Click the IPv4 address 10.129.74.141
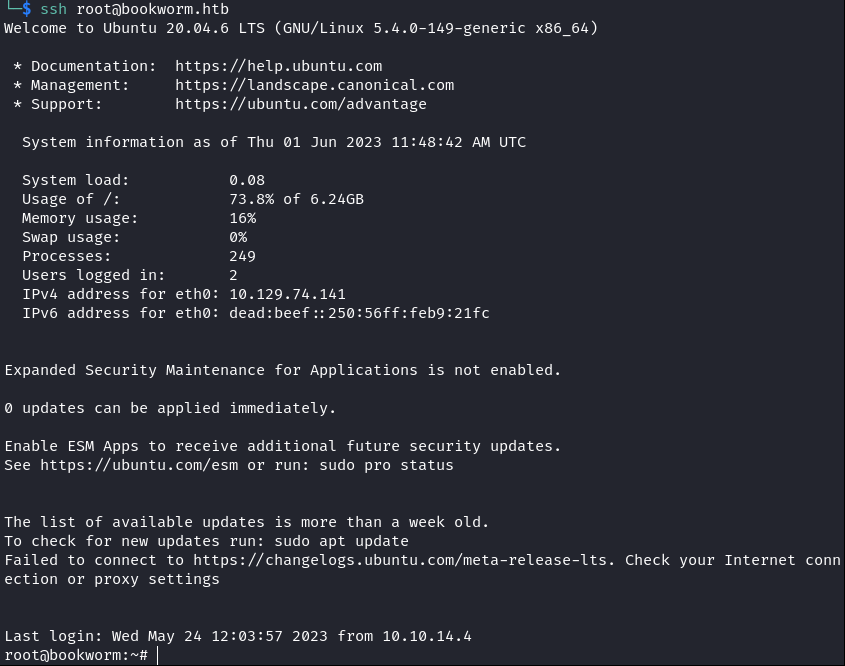 [x=287, y=294]
